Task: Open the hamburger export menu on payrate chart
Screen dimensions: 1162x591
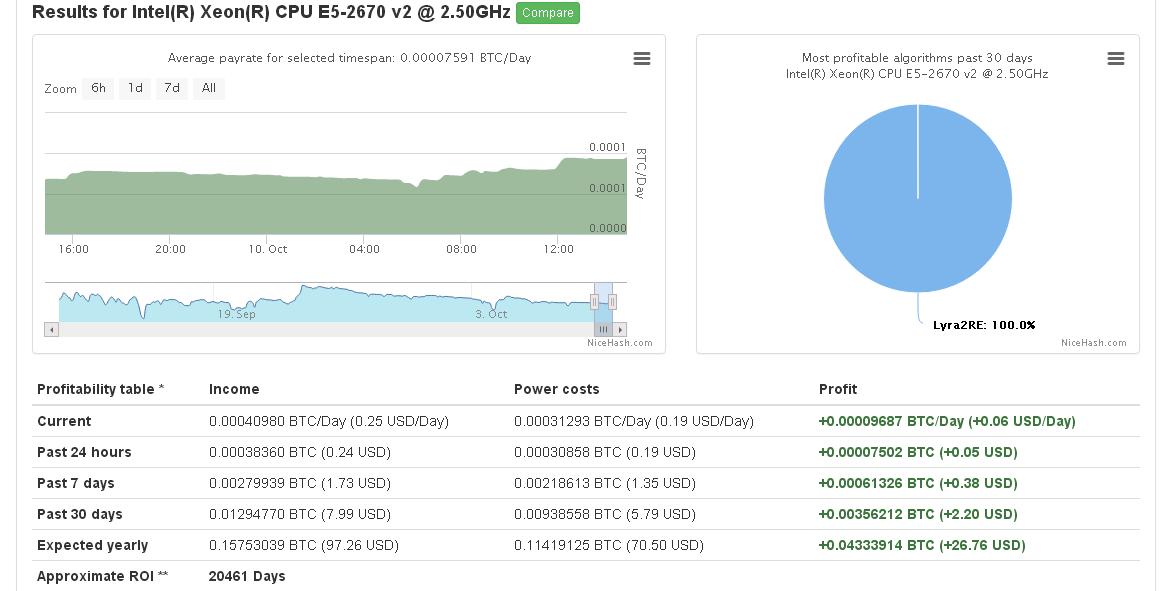Action: (x=641, y=59)
